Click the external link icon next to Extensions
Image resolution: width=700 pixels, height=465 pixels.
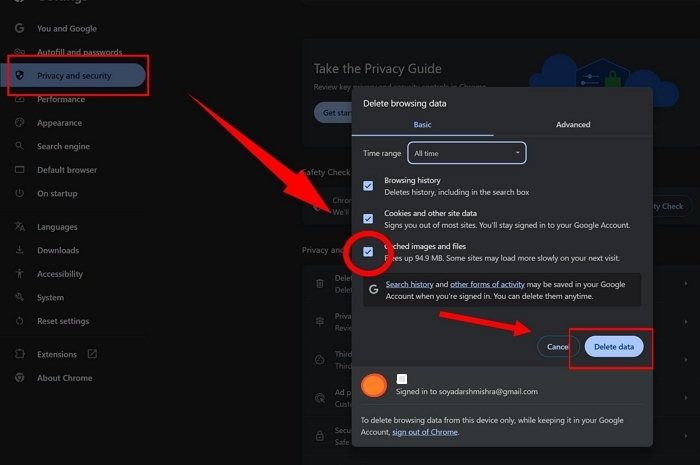point(92,354)
